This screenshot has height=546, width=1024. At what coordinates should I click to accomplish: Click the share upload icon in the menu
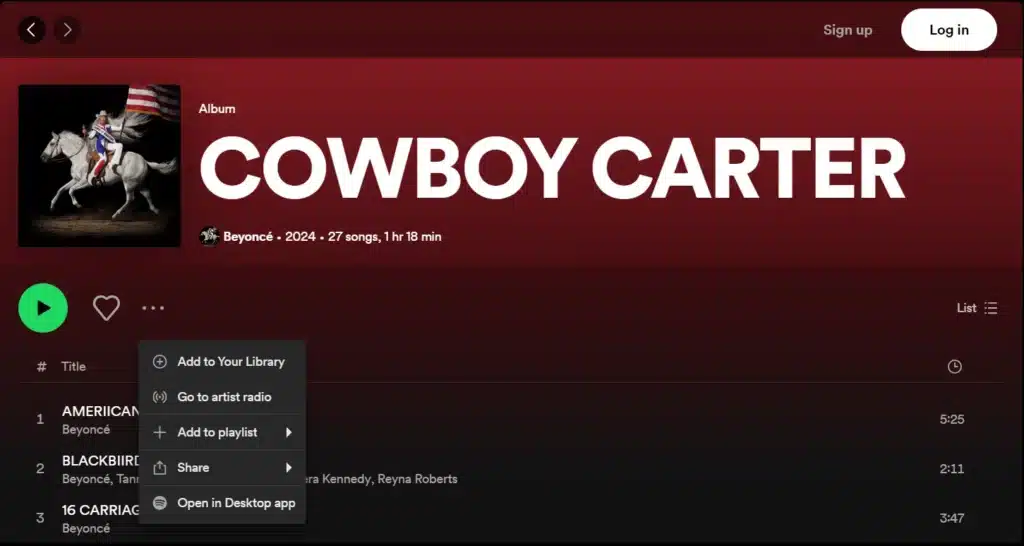159,468
